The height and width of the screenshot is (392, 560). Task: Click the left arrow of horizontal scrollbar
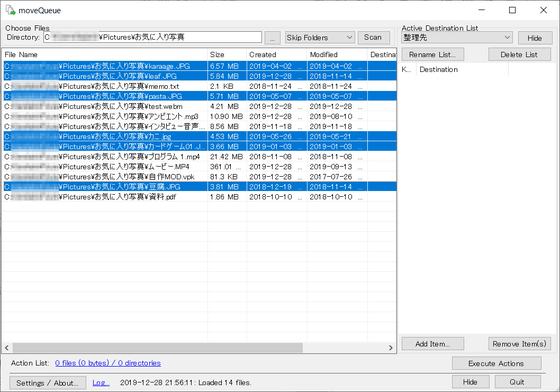pyautogui.click(x=7, y=348)
